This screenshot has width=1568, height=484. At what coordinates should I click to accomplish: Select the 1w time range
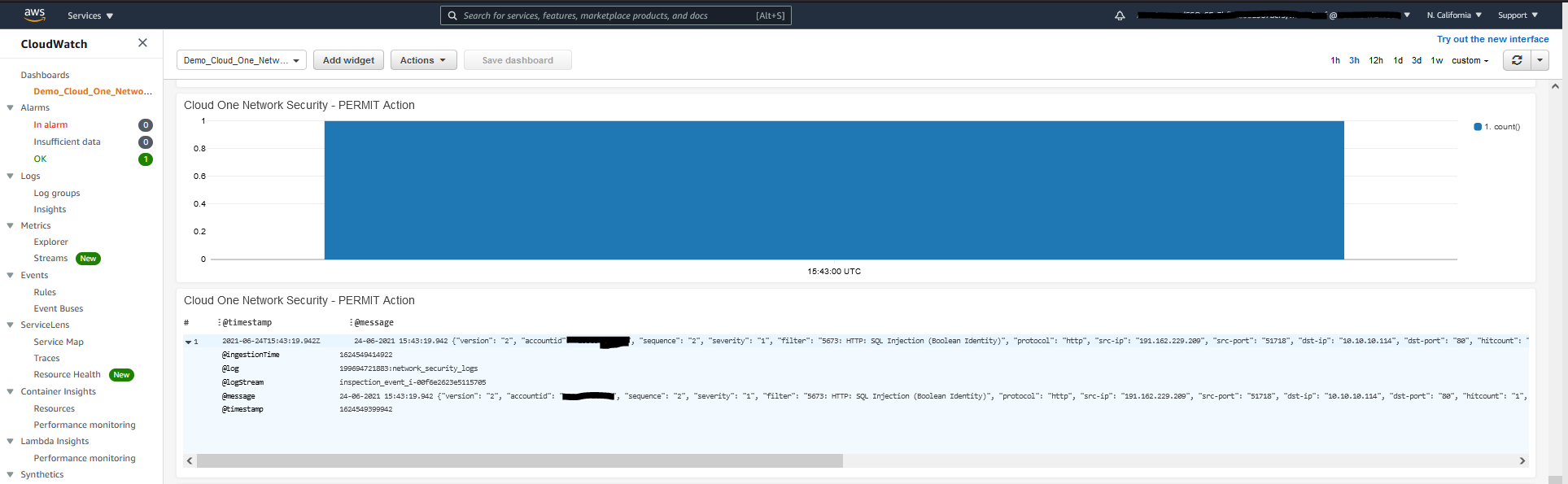click(x=1437, y=61)
